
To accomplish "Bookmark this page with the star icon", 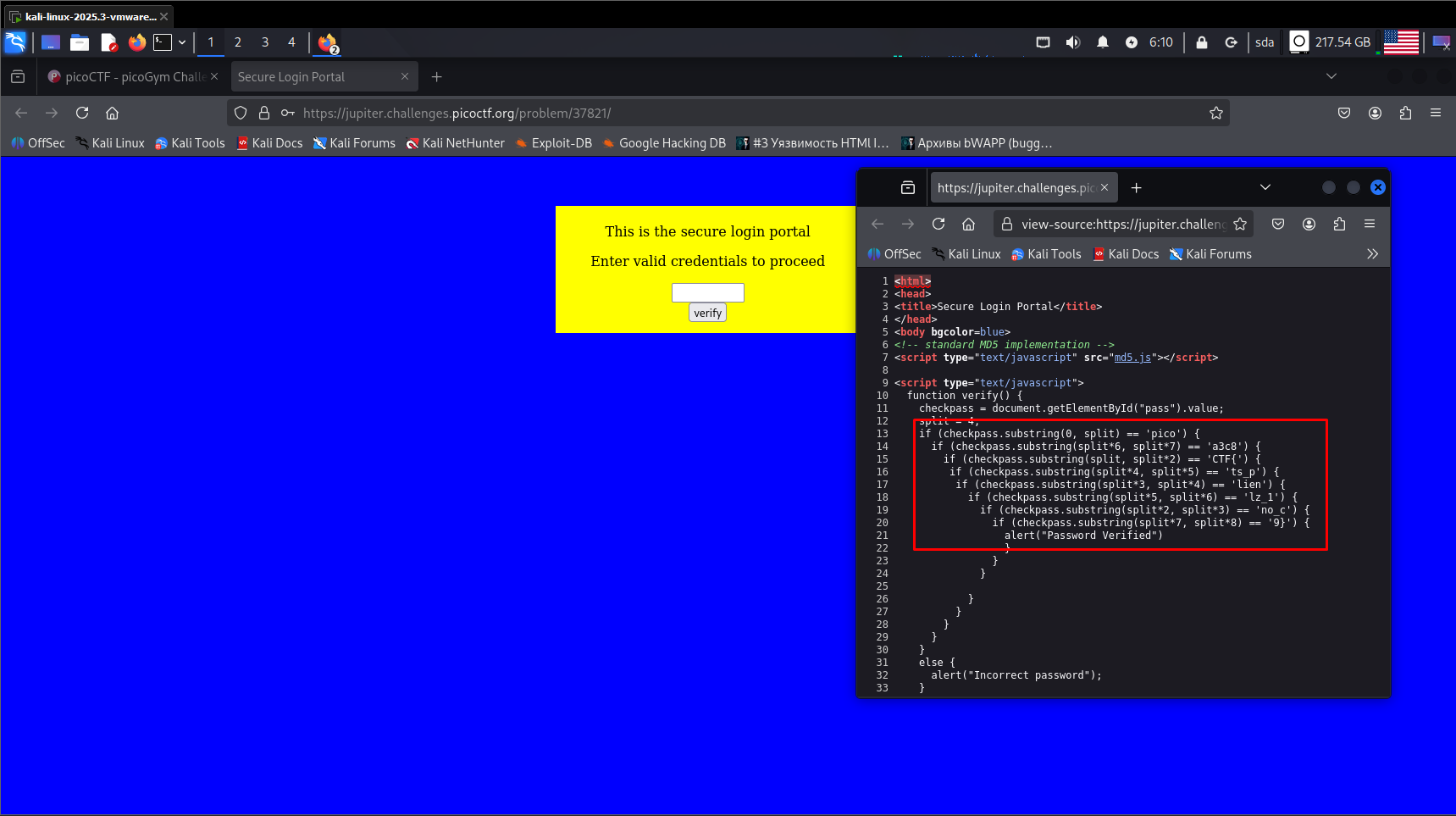I will point(1215,113).
